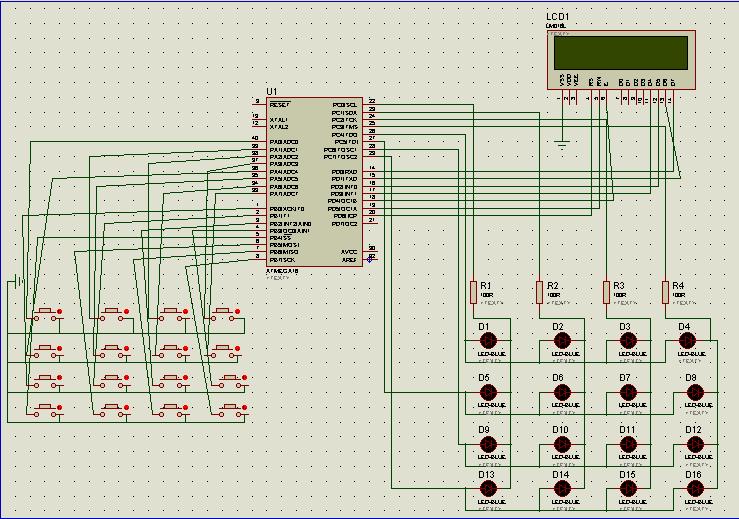Select LED D16 symbol
Image resolution: width=739 pixels, height=519 pixels.
click(x=695, y=488)
